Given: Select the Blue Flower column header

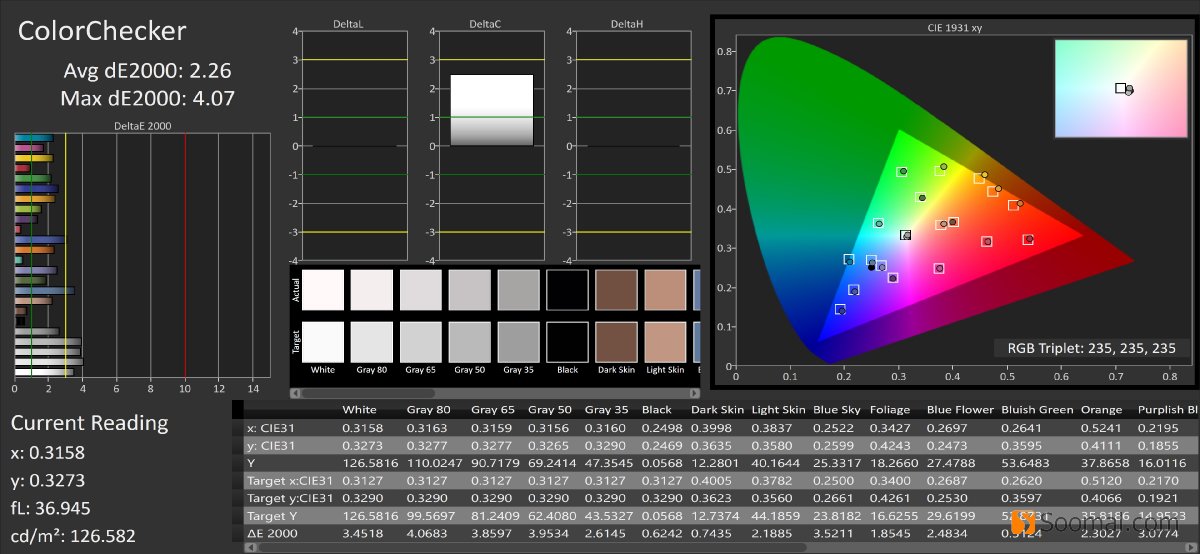Looking at the screenshot, I should [960, 410].
